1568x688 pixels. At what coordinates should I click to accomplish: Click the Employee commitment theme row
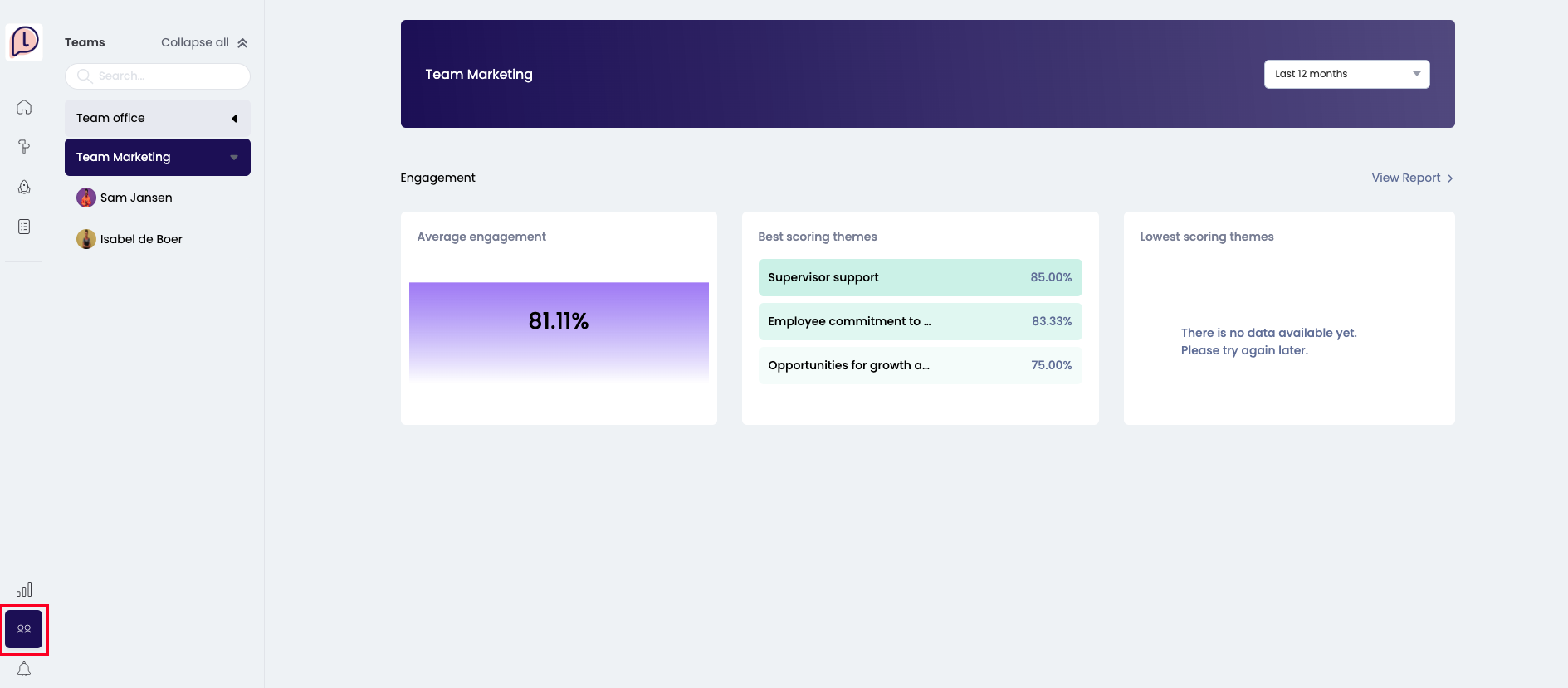pos(919,321)
